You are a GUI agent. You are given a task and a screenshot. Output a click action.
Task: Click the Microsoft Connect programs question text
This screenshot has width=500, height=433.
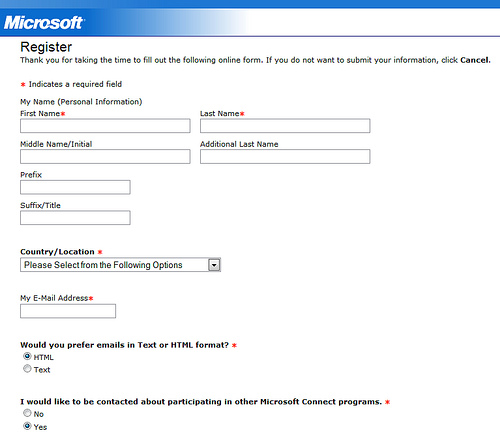coord(201,402)
